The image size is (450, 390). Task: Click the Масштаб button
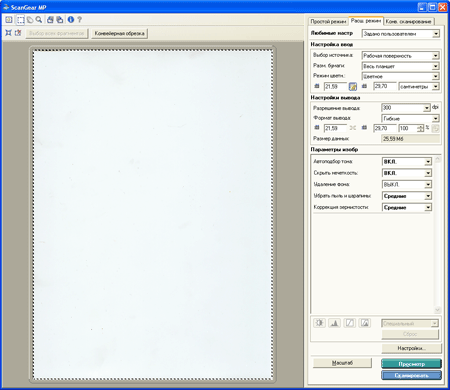coord(342,363)
